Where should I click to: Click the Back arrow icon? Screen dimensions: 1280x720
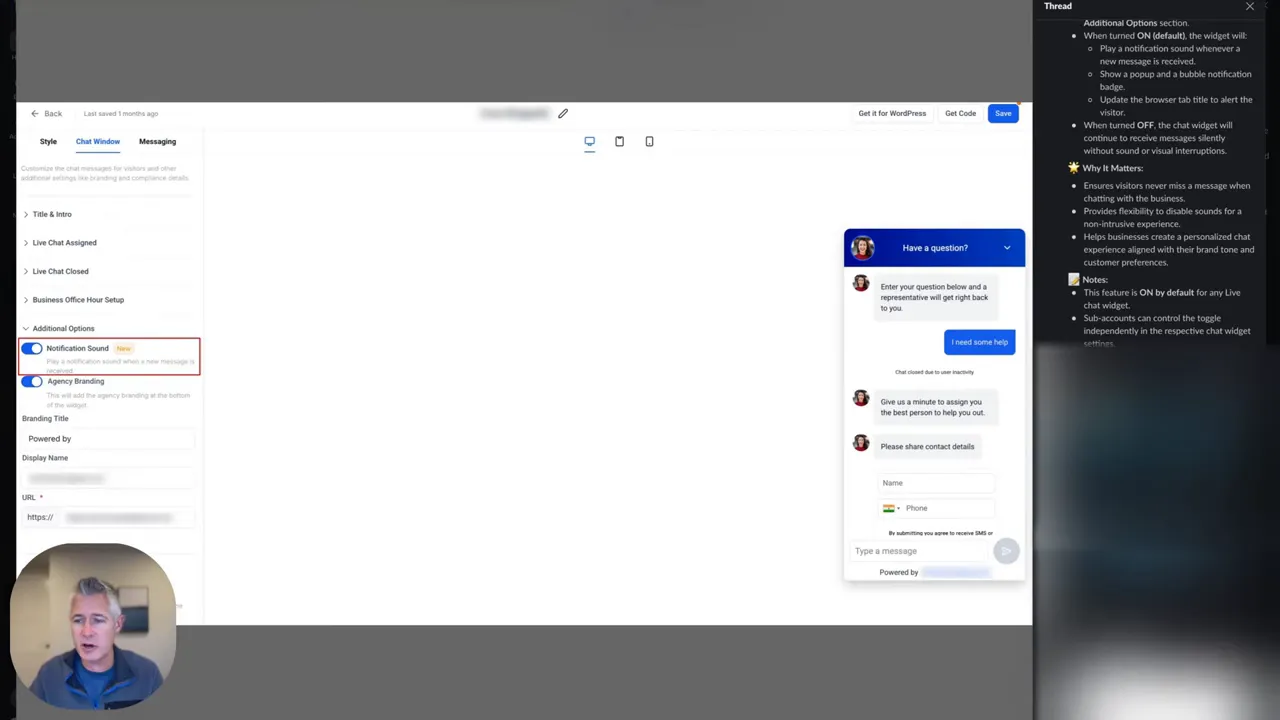[34, 114]
